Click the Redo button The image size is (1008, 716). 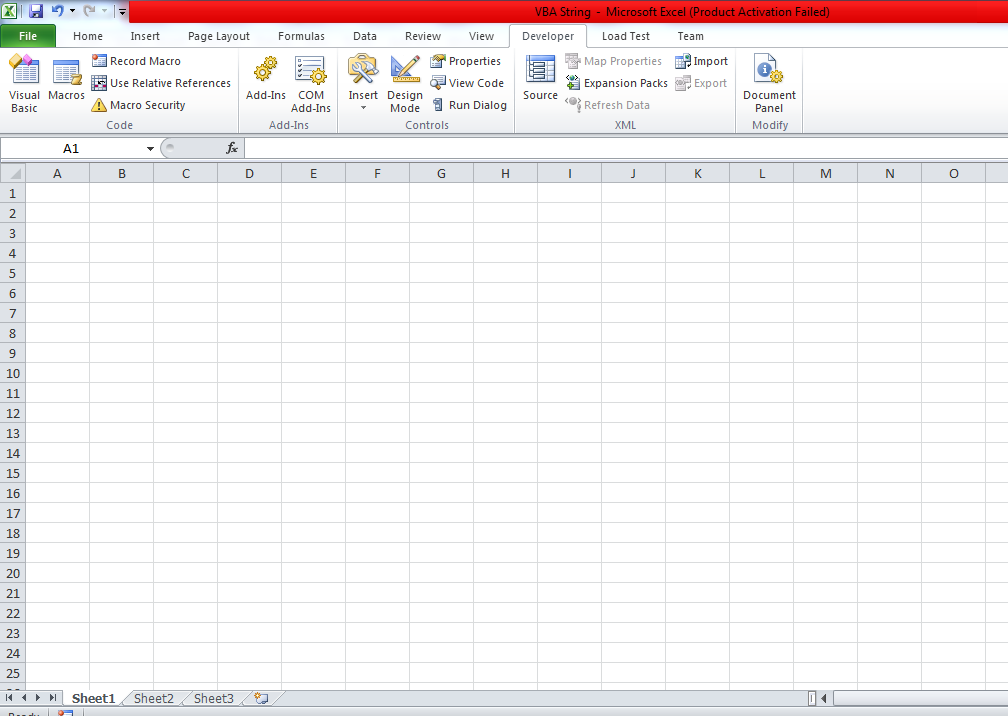(89, 11)
